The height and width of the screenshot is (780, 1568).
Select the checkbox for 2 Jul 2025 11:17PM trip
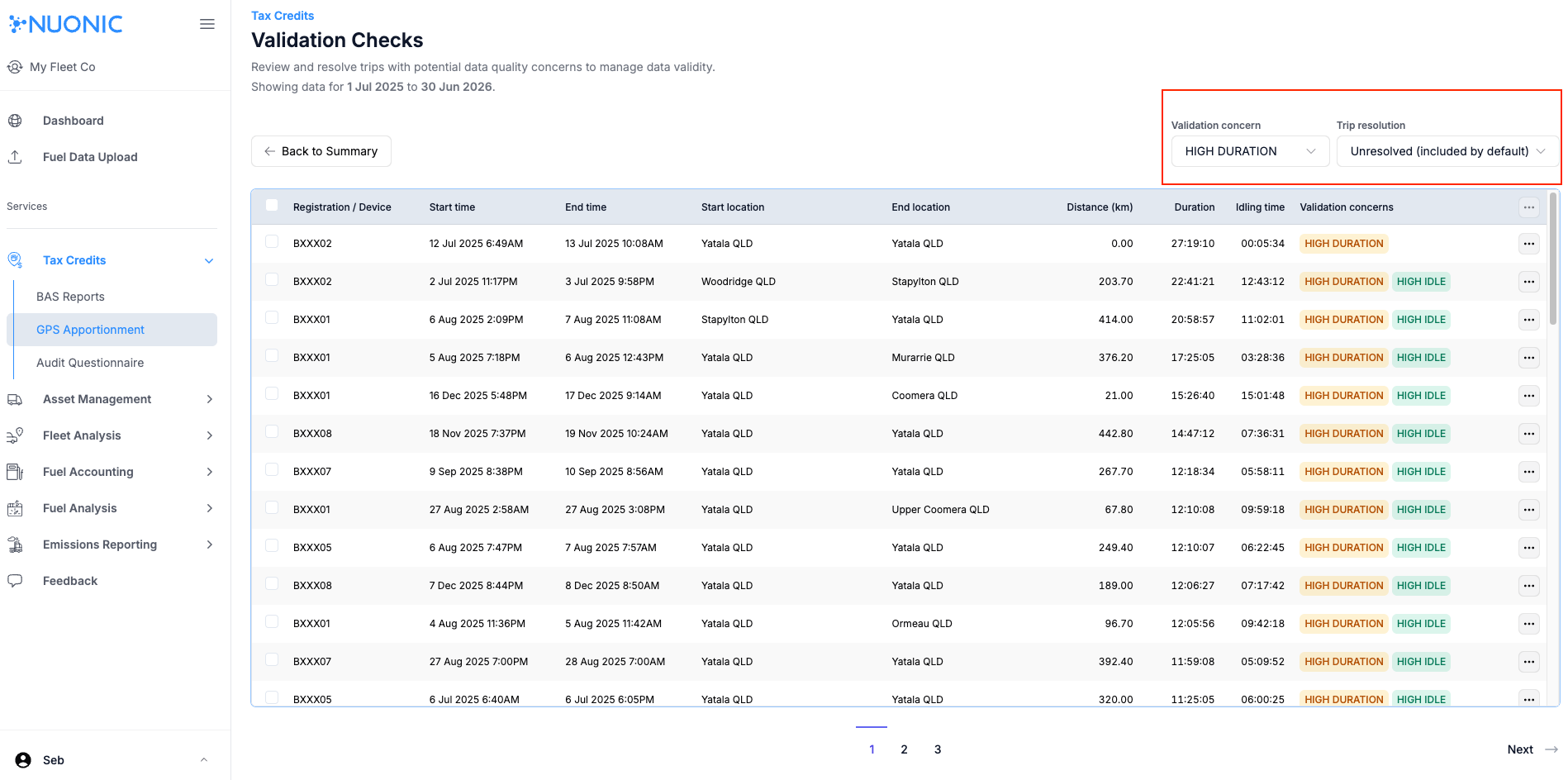[272, 279]
